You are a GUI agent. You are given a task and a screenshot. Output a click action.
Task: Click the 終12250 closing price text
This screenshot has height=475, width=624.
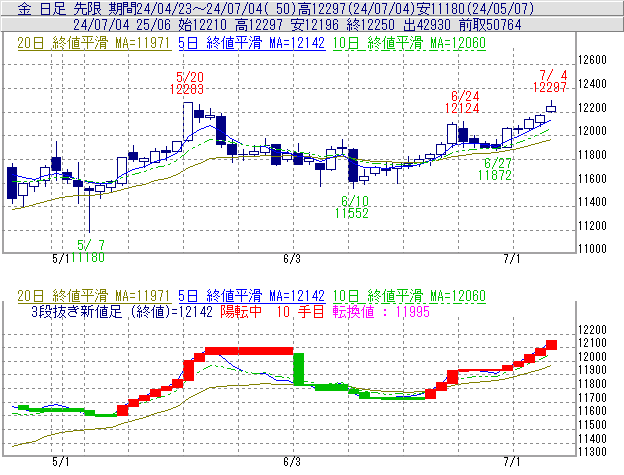click(x=370, y=25)
